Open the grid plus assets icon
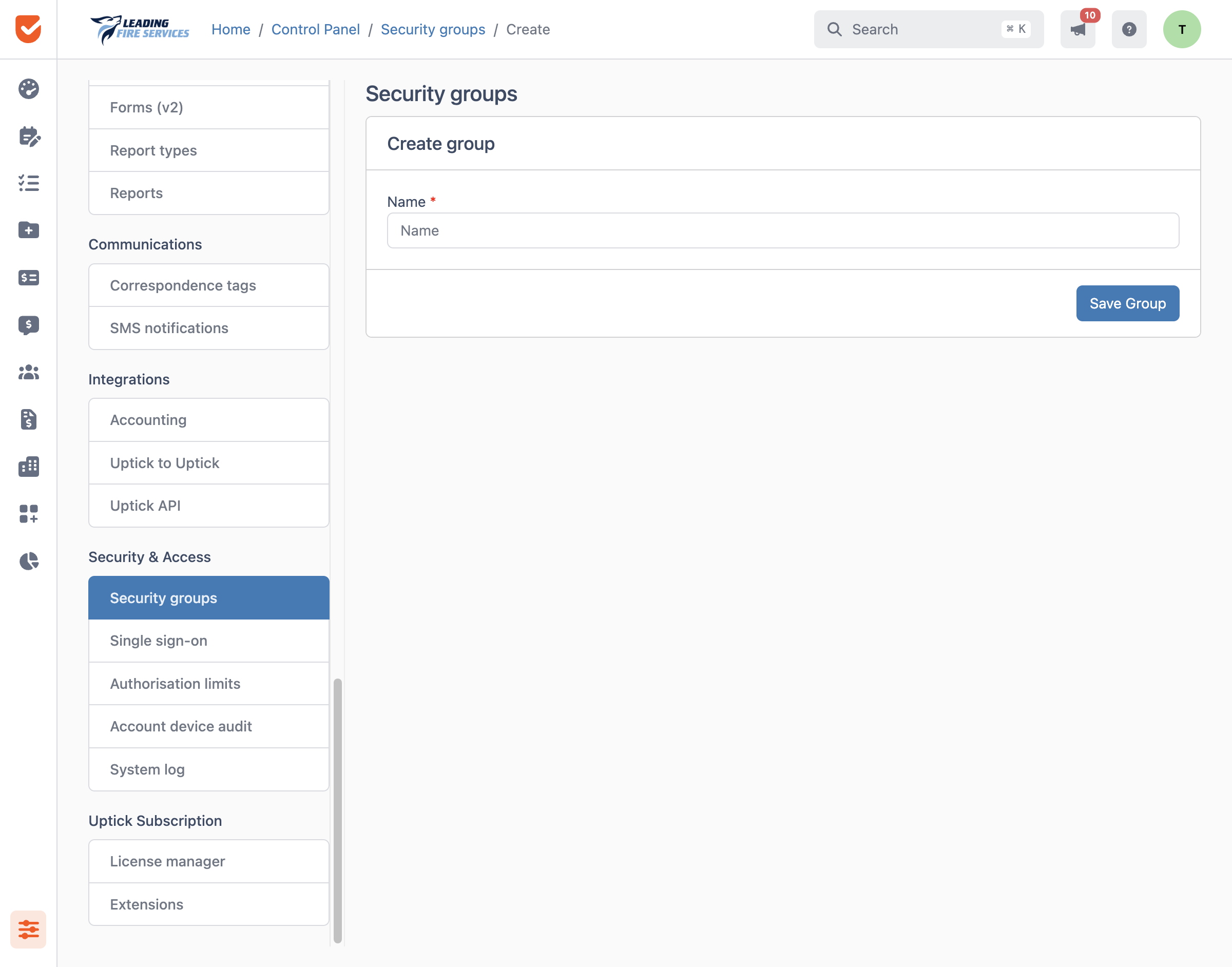1232x967 pixels. (x=28, y=514)
